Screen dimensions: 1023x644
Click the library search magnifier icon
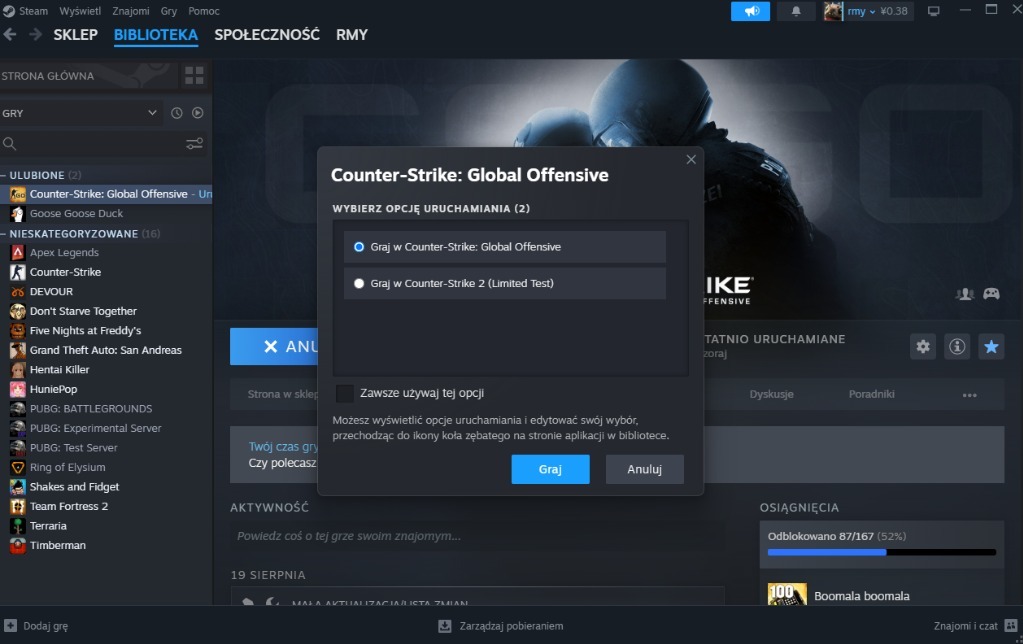coord(9,144)
